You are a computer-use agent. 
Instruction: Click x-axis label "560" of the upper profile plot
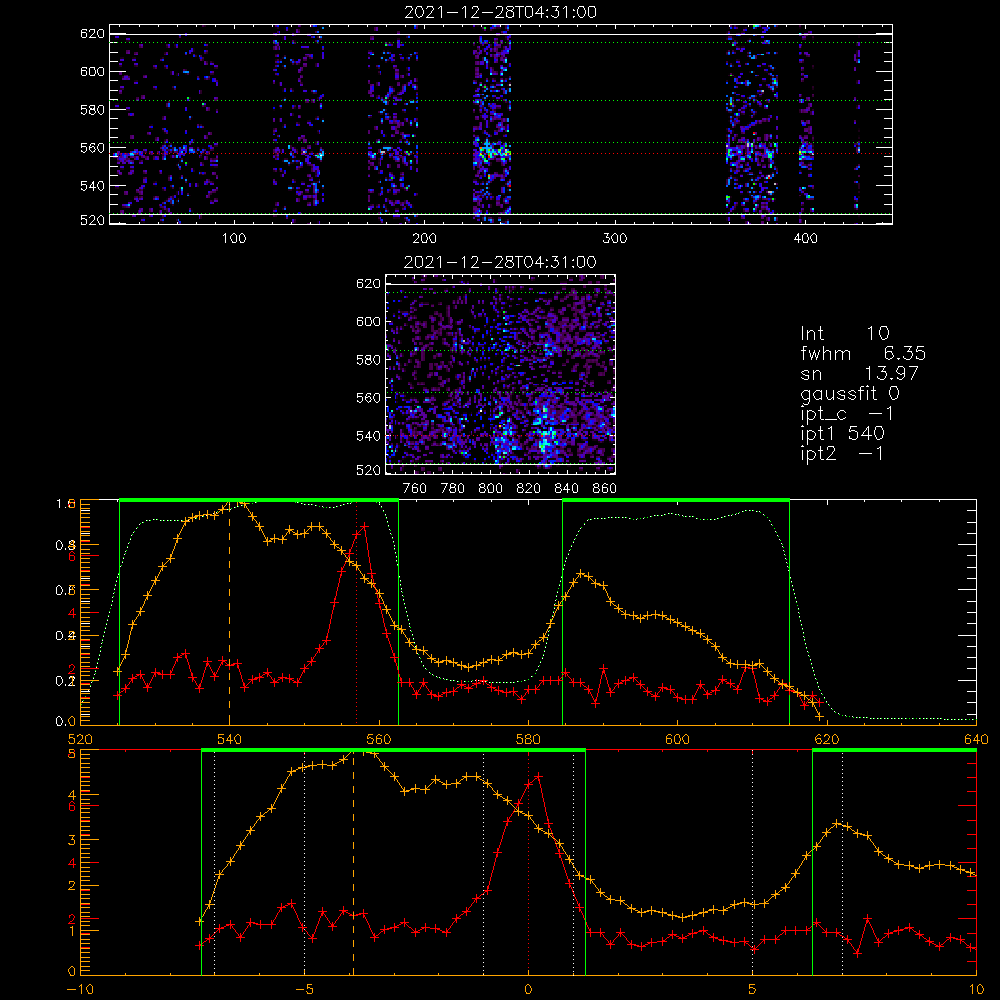(x=379, y=740)
